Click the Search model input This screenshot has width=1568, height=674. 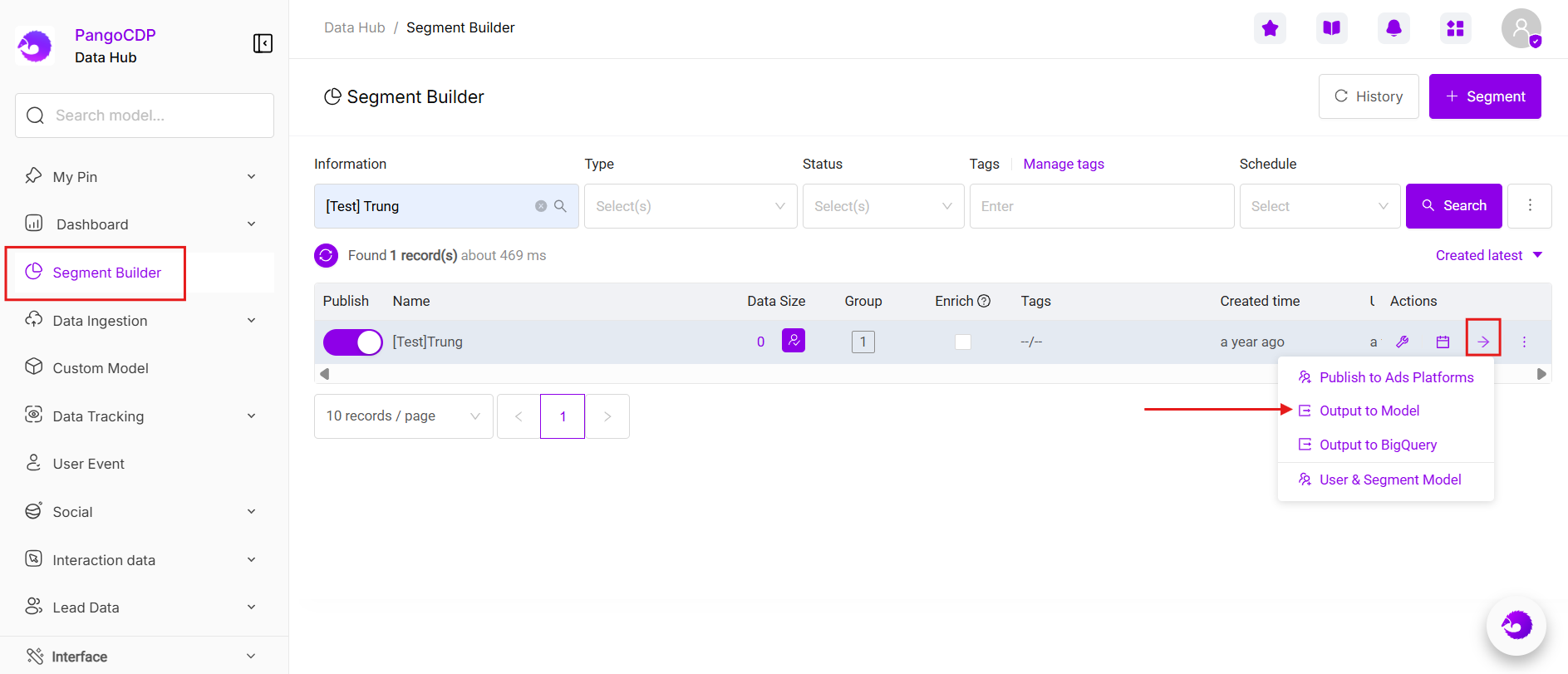click(x=145, y=116)
